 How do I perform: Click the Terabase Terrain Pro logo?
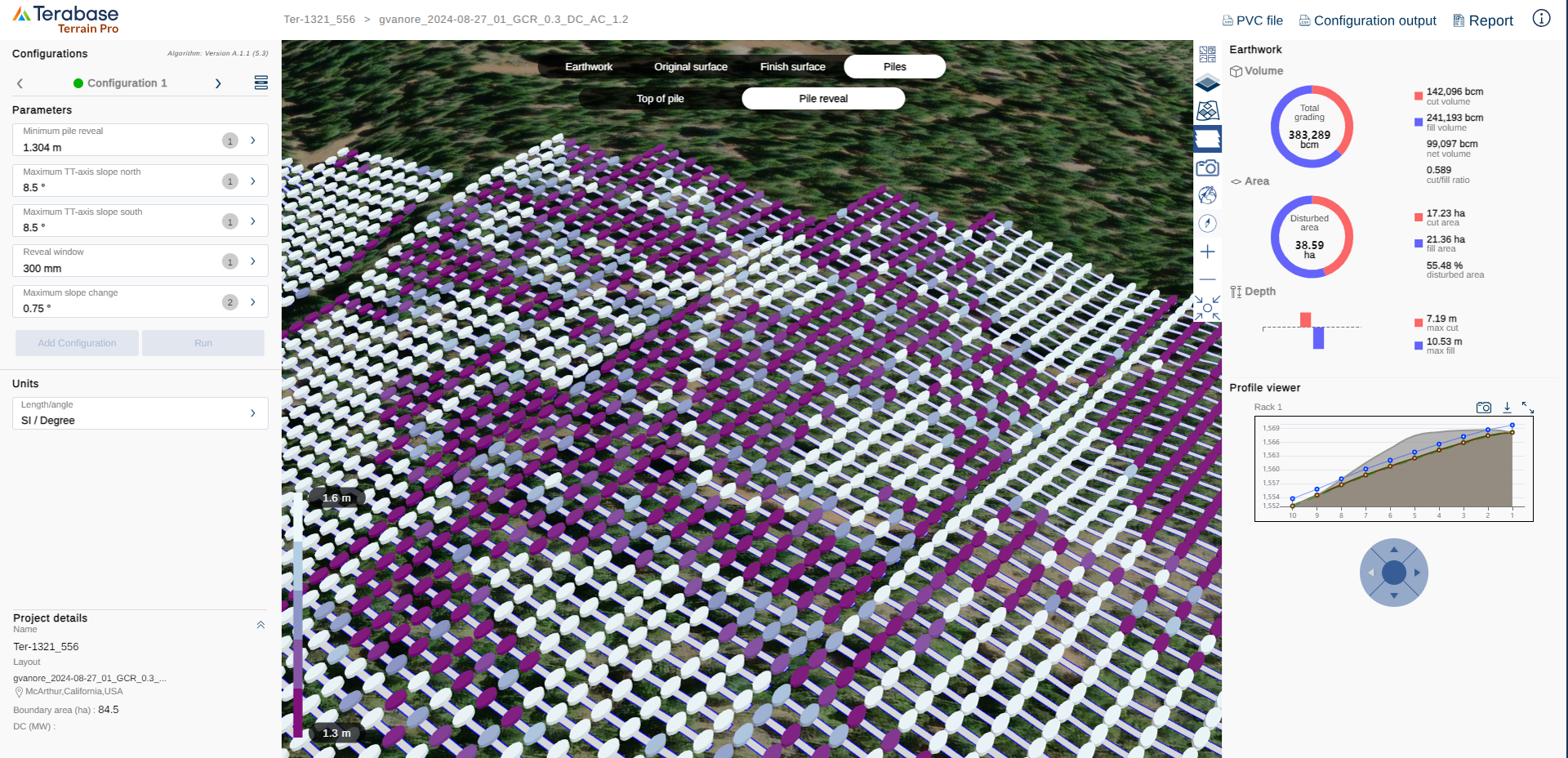coord(66,20)
